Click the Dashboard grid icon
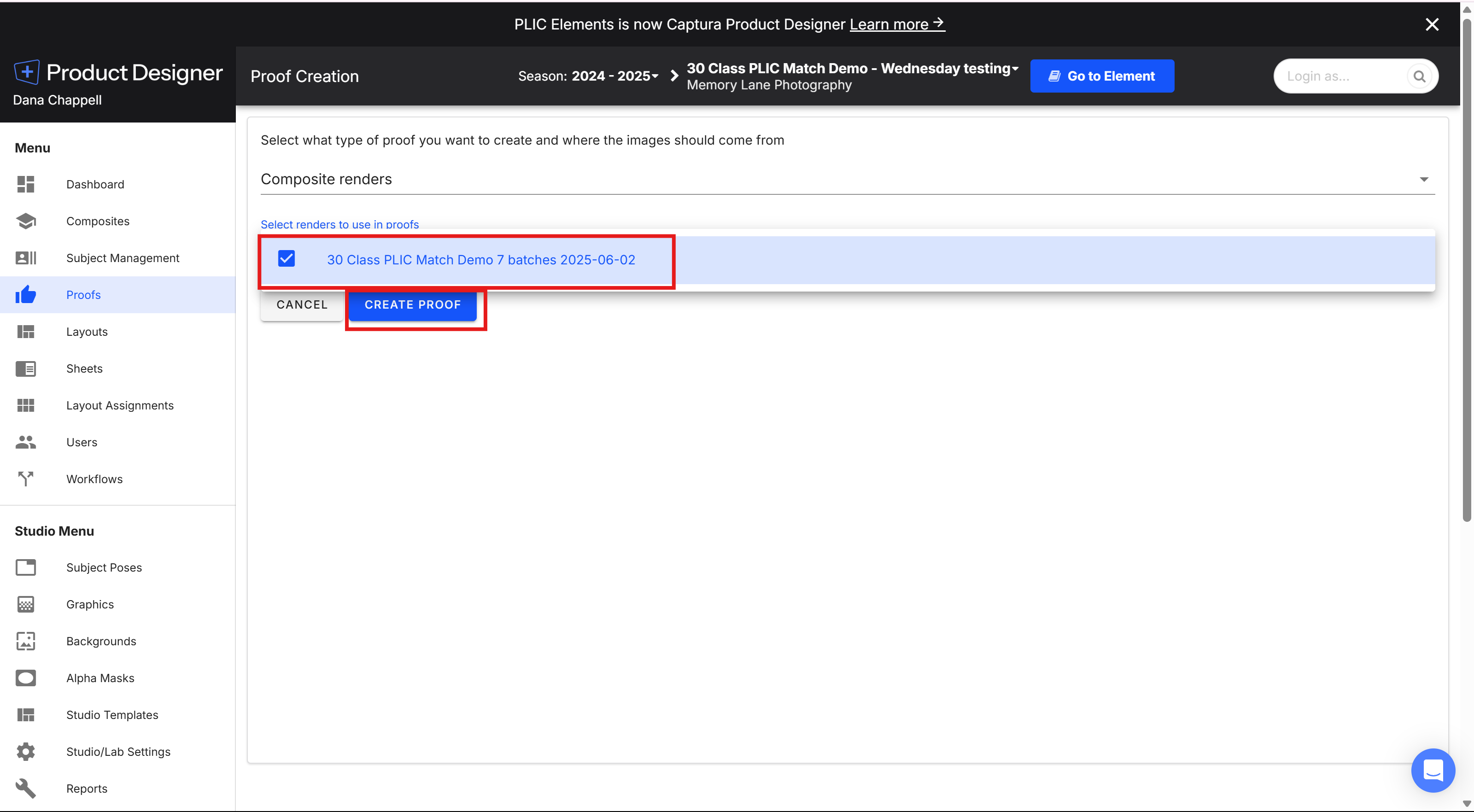 click(x=26, y=184)
